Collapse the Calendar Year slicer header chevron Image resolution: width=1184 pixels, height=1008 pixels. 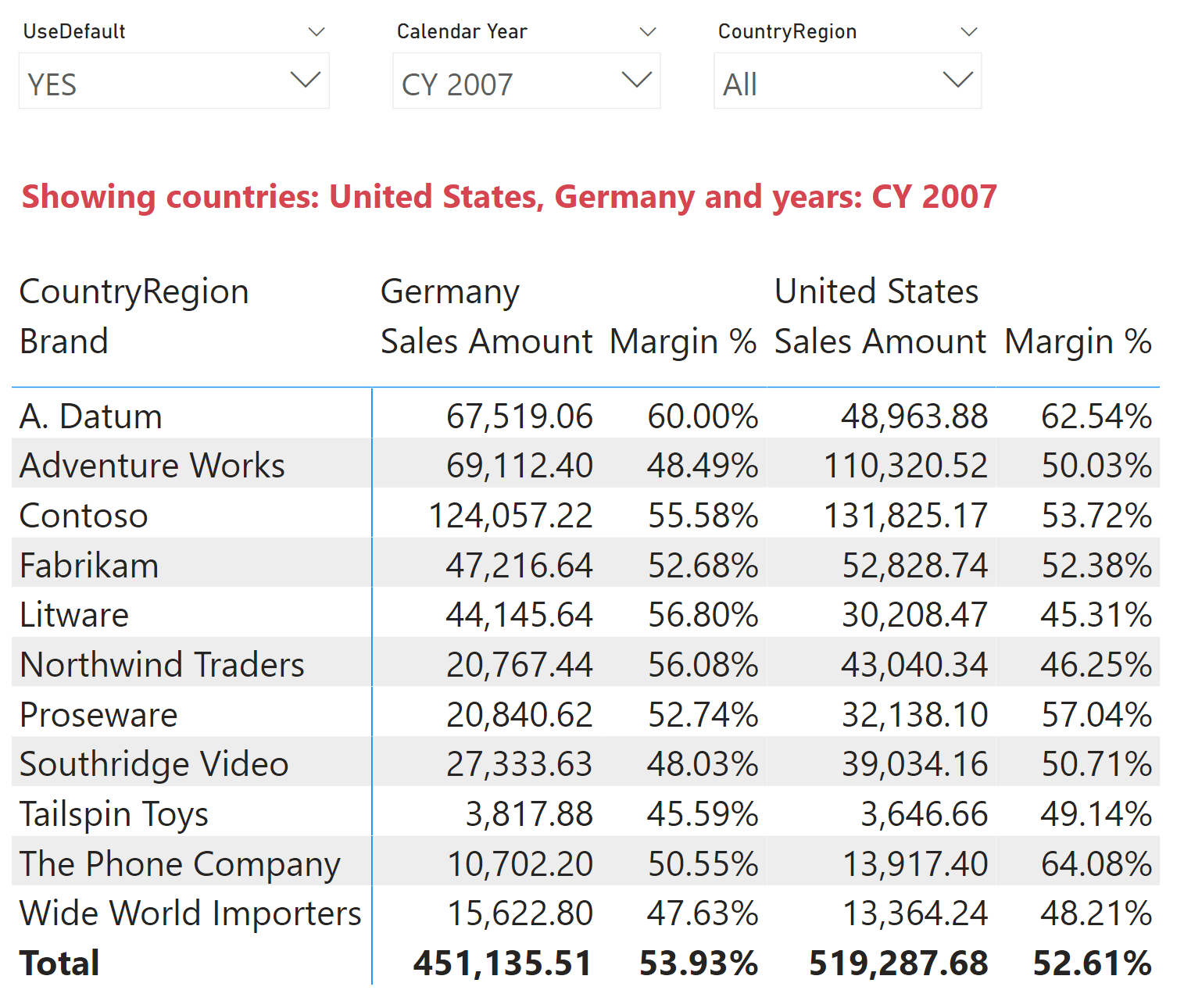pyautogui.click(x=647, y=32)
